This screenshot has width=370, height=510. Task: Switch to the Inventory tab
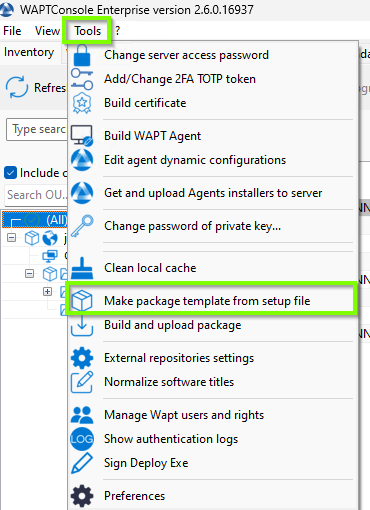point(29,52)
